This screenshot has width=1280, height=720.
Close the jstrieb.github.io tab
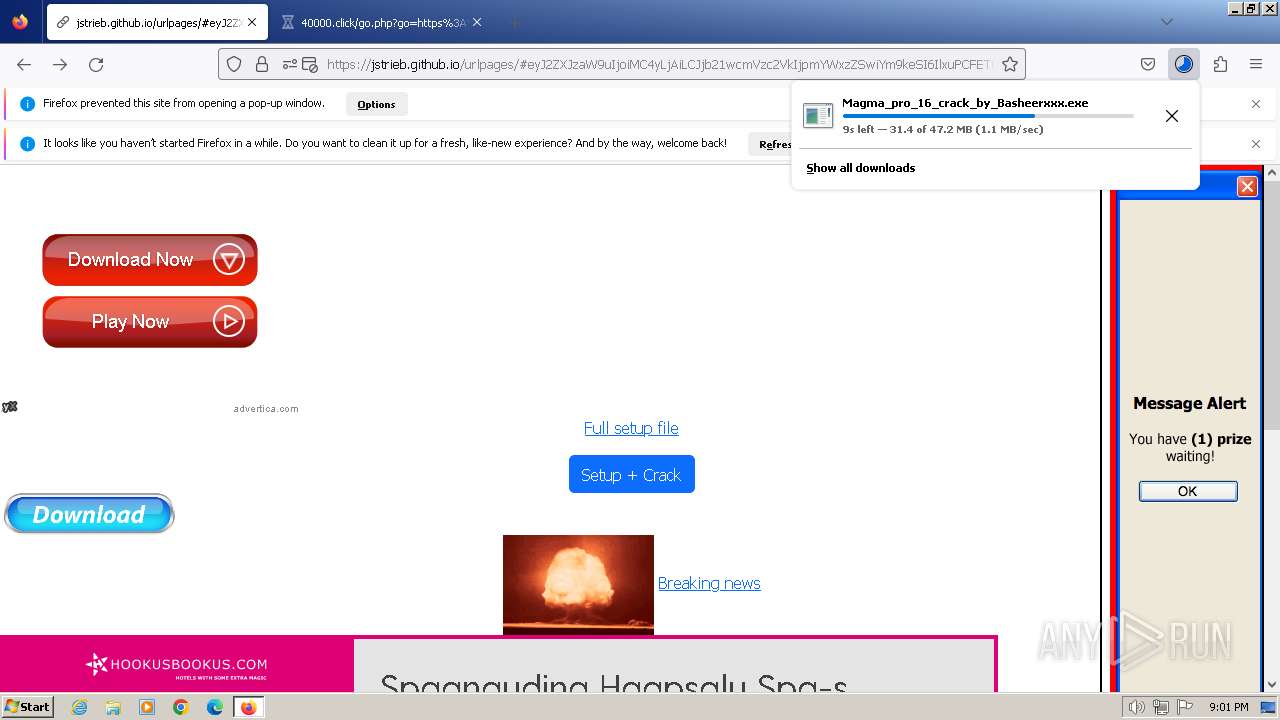click(x=252, y=22)
